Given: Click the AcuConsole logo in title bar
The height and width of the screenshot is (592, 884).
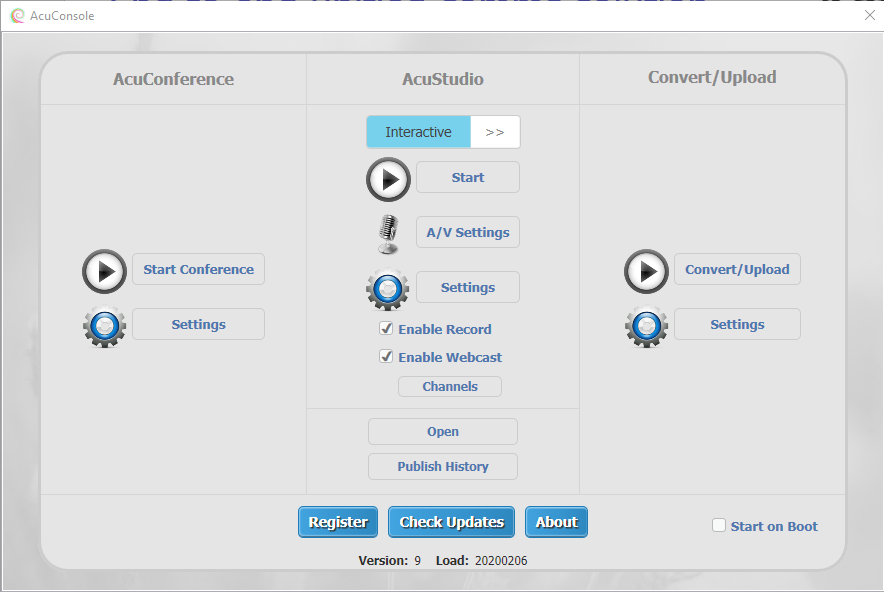Looking at the screenshot, I should (17, 15).
